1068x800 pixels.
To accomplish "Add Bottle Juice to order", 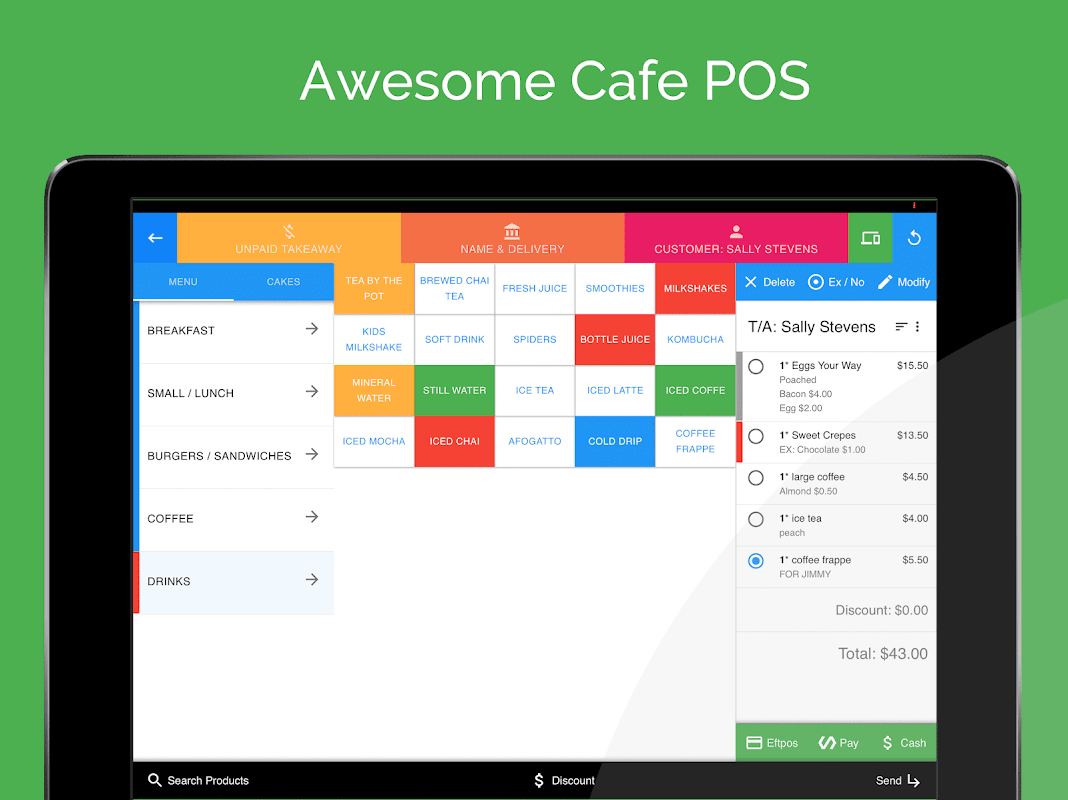I will pyautogui.click(x=615, y=339).
